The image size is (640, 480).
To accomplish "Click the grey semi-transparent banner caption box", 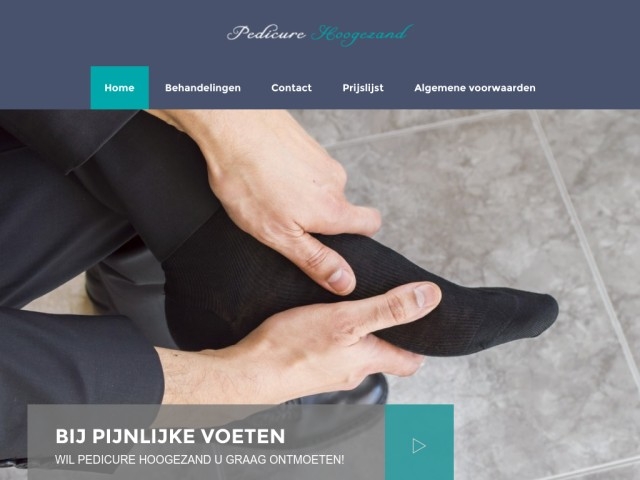I will 206,442.
